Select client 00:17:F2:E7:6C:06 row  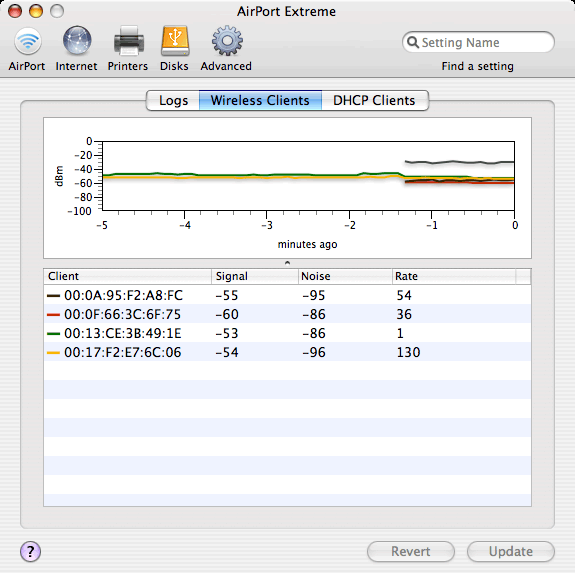pyautogui.click(x=287, y=352)
